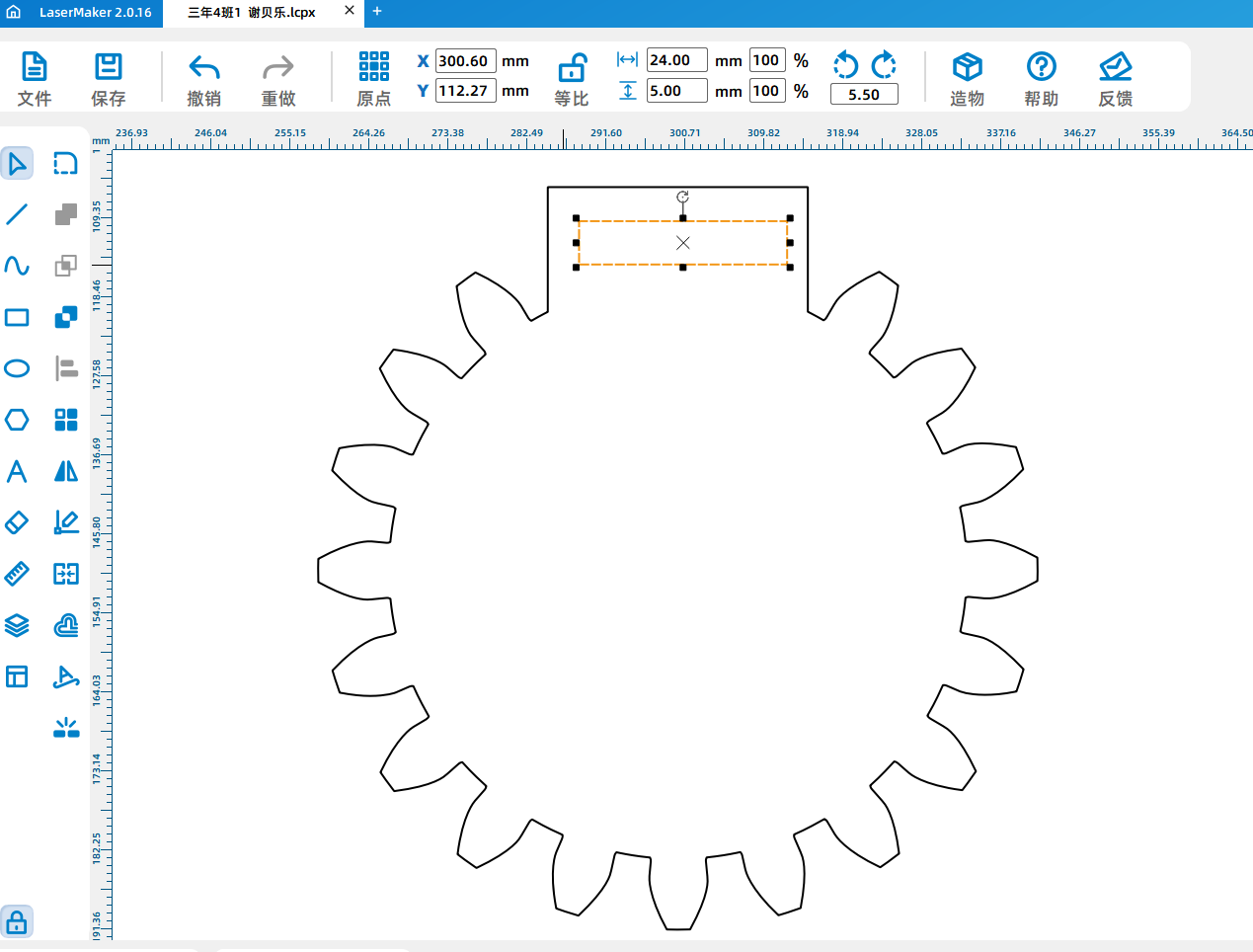This screenshot has height=952, width=1253.
Task: Toggle the canvas lock in bottom-left corner
Action: (x=17, y=921)
